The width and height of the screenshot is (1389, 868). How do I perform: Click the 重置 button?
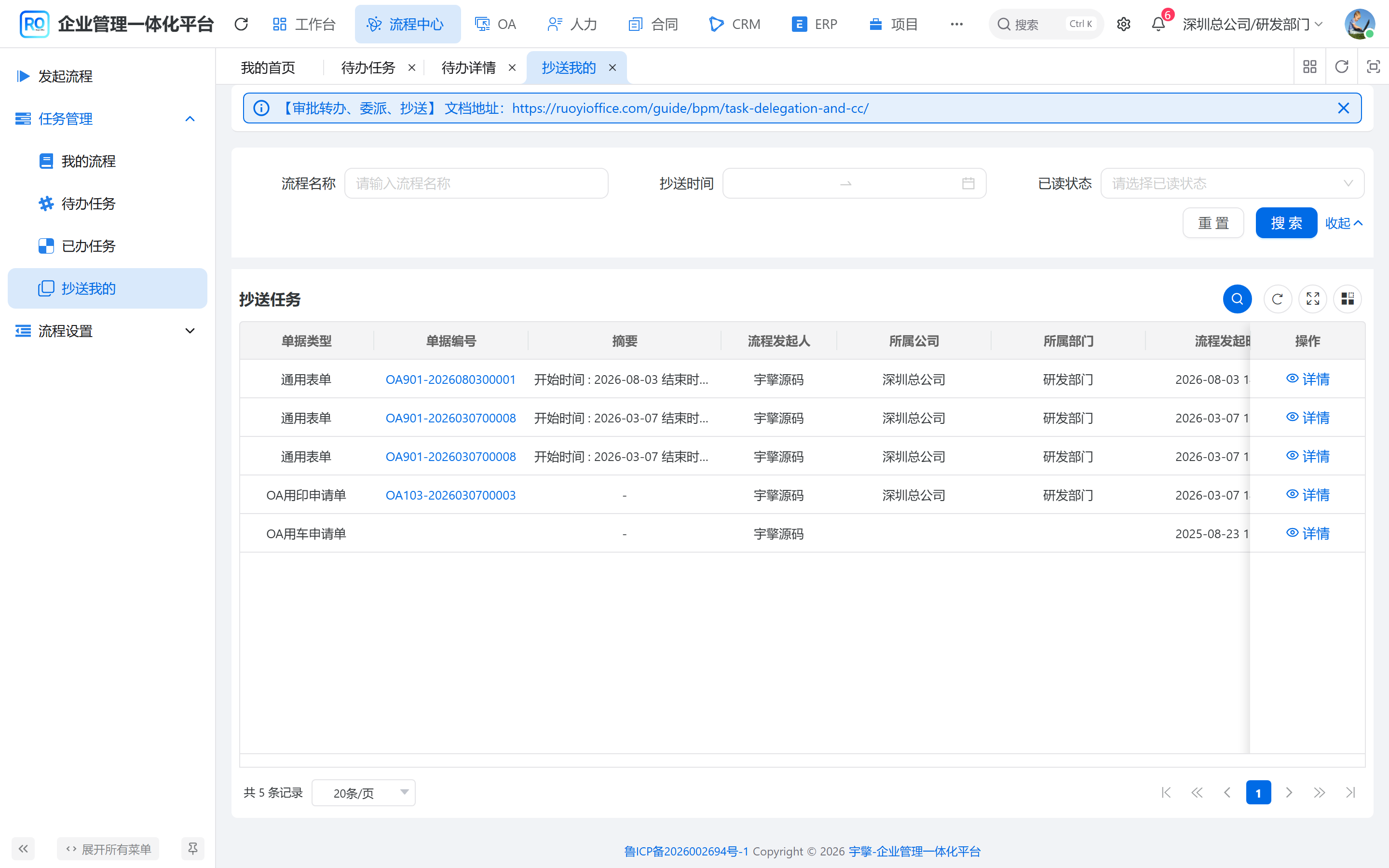coord(1213,223)
